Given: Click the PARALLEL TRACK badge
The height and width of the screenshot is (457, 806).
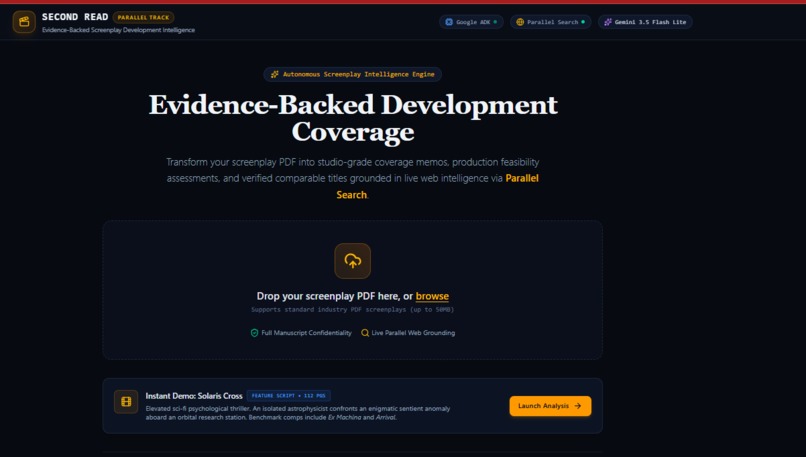Looking at the screenshot, I should (143, 17).
